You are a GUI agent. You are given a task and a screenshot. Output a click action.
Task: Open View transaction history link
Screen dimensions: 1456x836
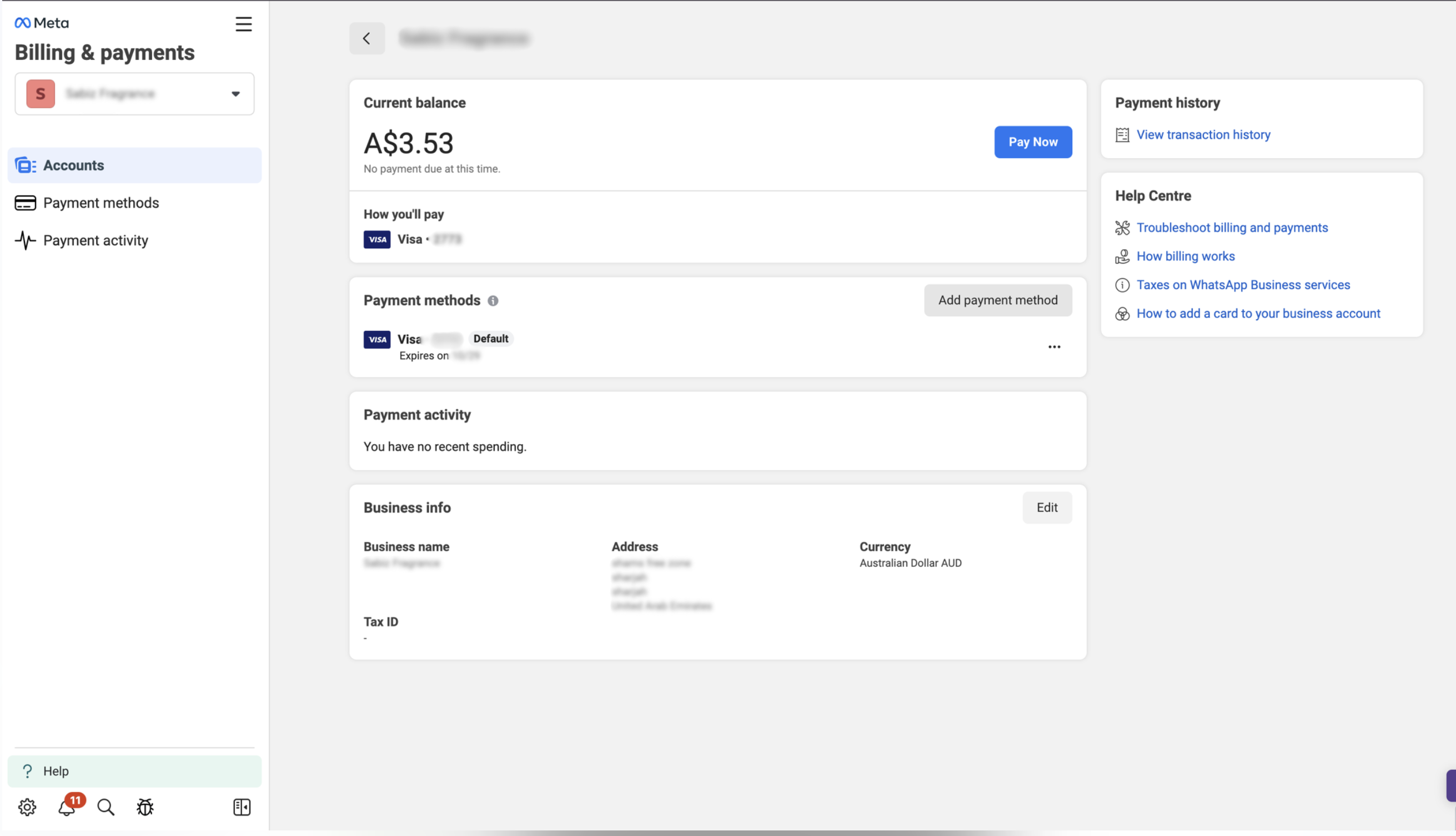1203,134
